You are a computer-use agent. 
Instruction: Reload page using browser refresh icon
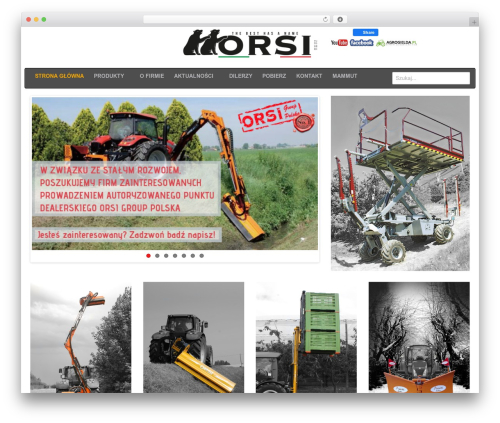[325, 20]
